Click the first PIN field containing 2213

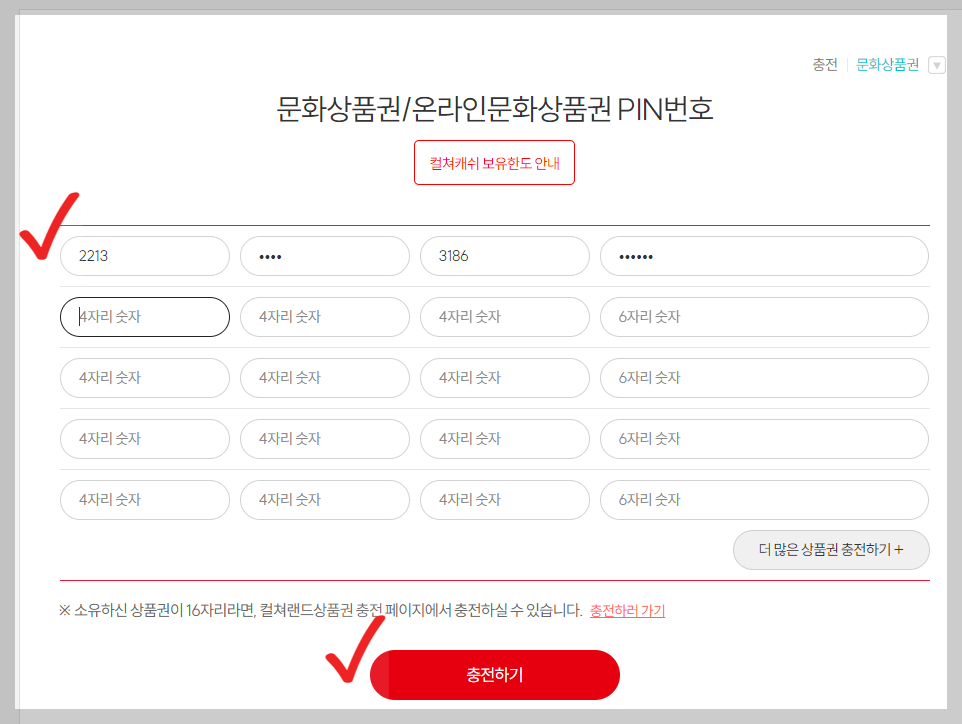[x=145, y=256]
